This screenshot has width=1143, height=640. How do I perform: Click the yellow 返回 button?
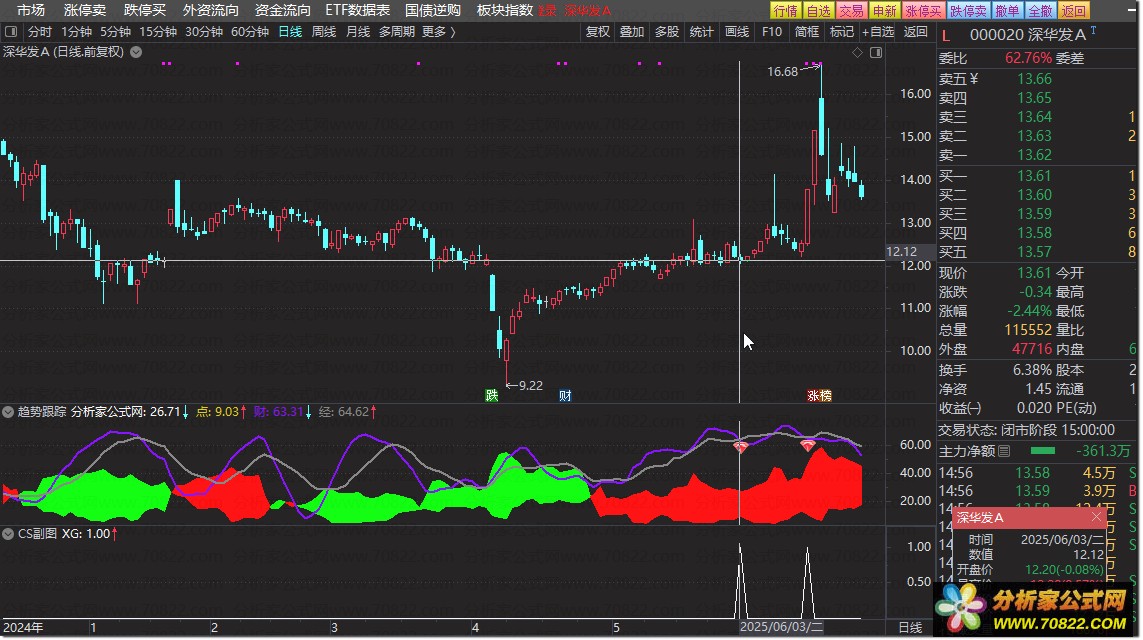coord(1073,10)
